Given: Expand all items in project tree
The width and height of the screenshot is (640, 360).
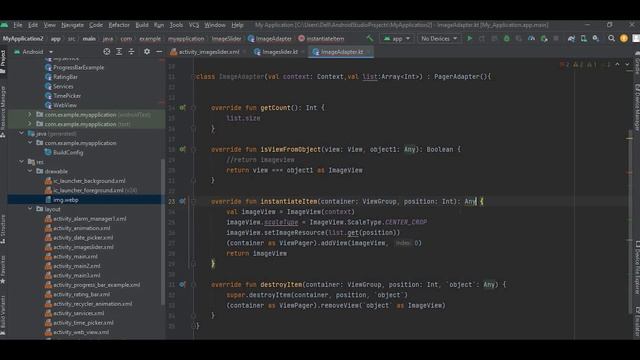Looking at the screenshot, I should click(x=119, y=52).
